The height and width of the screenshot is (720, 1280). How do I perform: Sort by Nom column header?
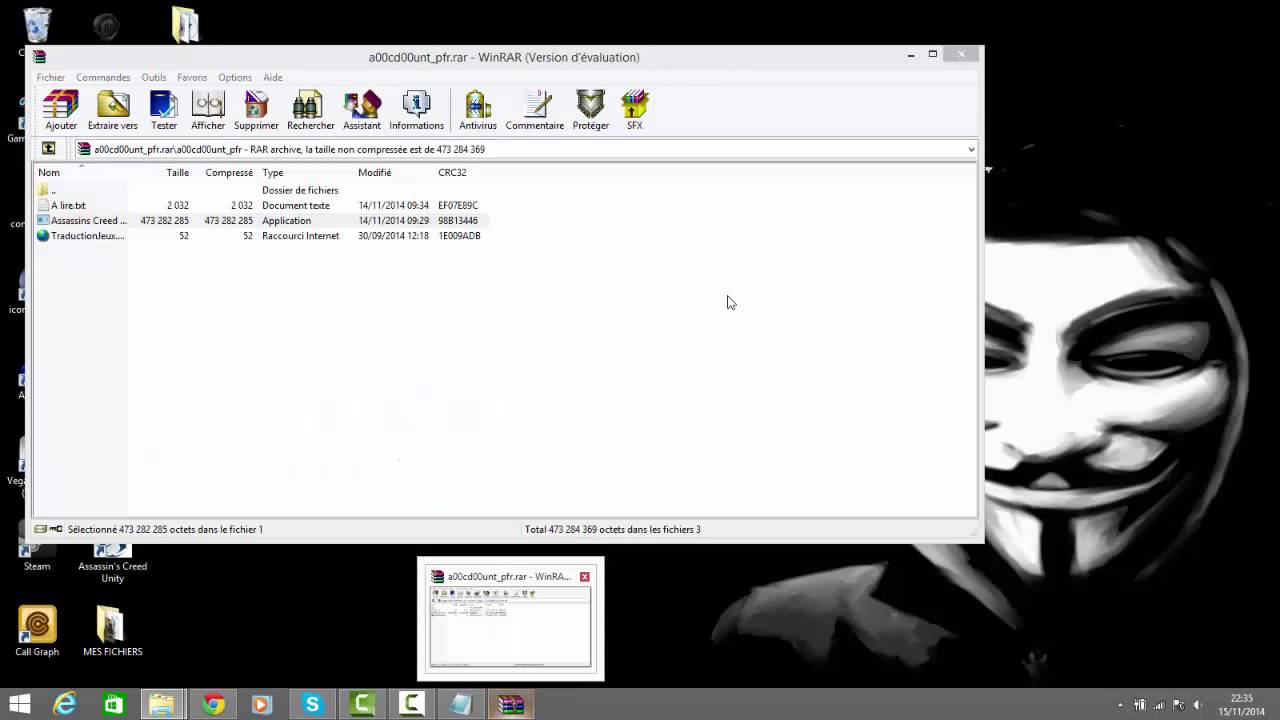(80, 173)
